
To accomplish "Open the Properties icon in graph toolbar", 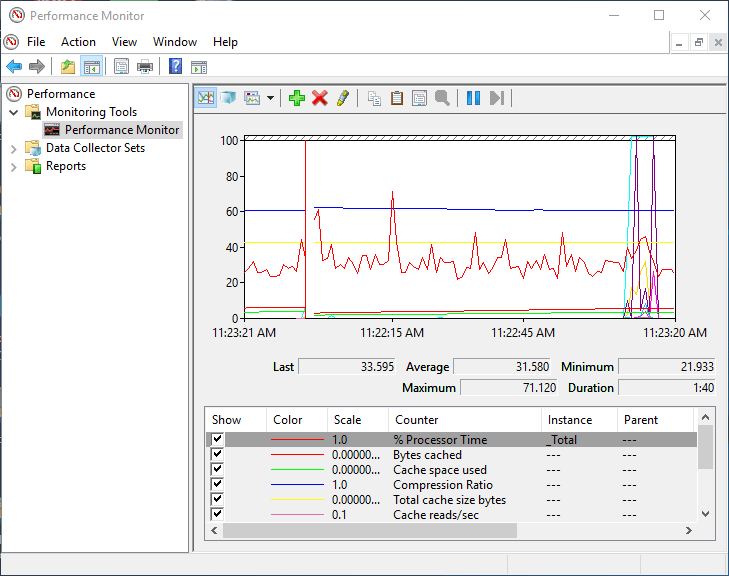I will click(x=419, y=97).
